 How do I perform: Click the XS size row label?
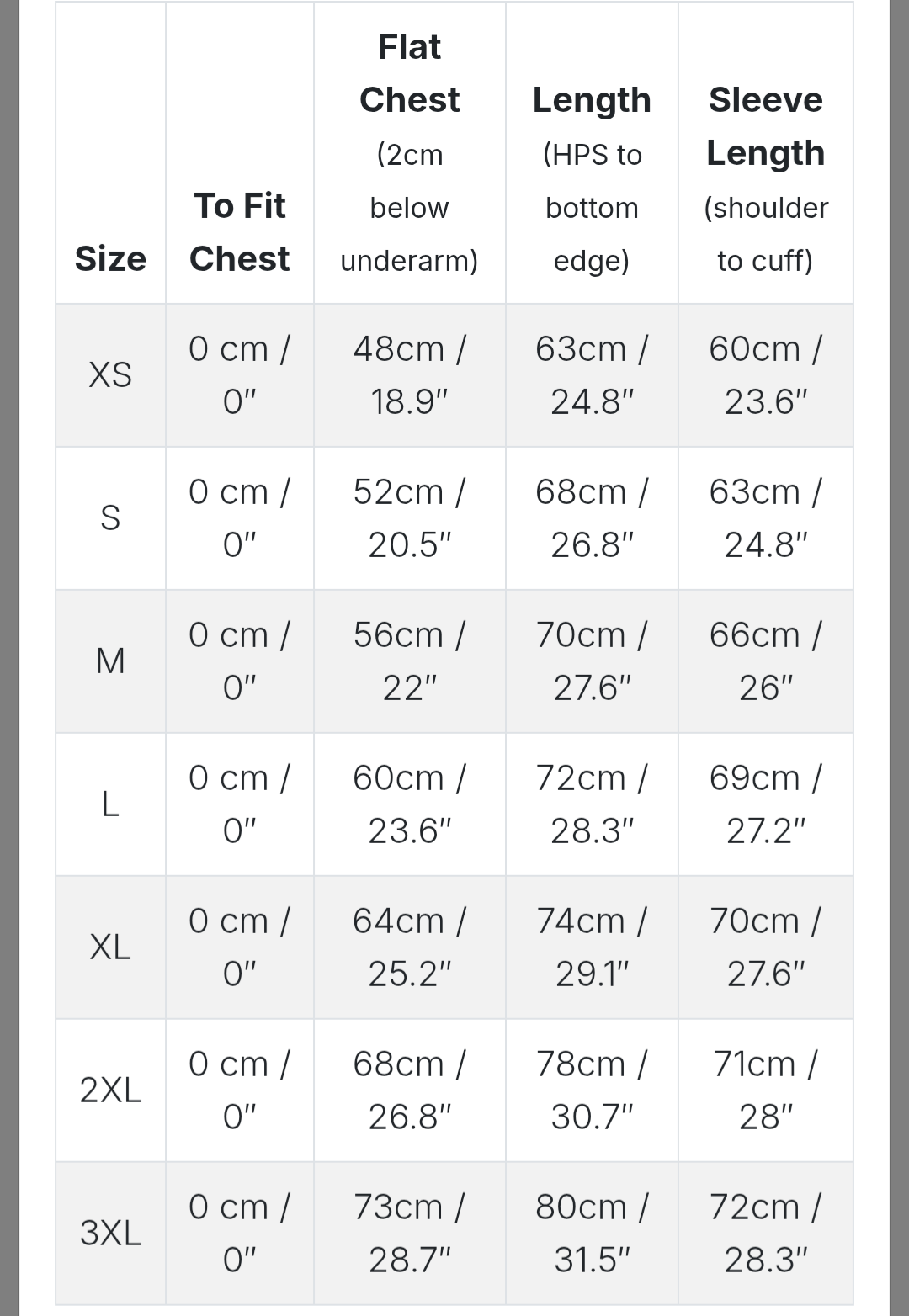click(110, 375)
